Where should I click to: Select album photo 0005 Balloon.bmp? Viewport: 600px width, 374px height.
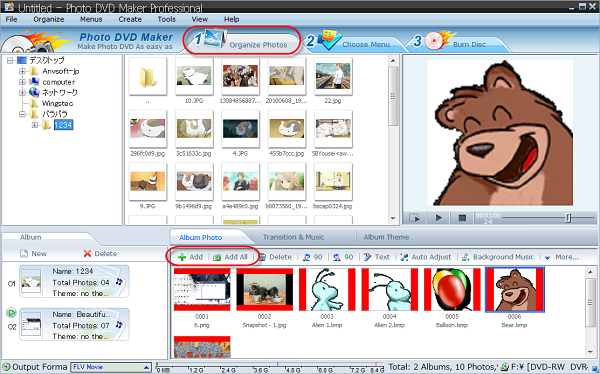(452, 289)
